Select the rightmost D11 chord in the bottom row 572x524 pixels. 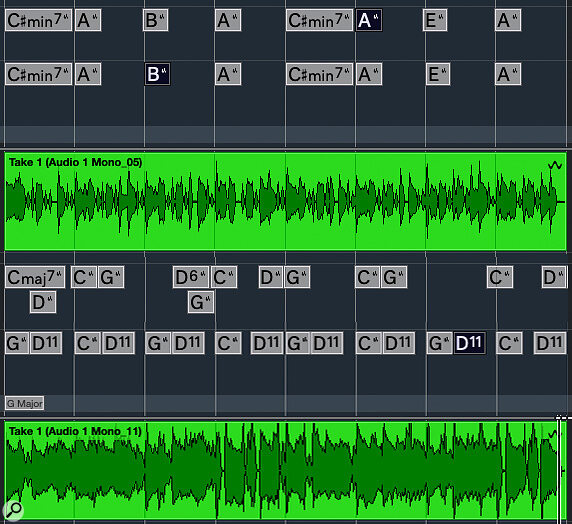click(550, 343)
